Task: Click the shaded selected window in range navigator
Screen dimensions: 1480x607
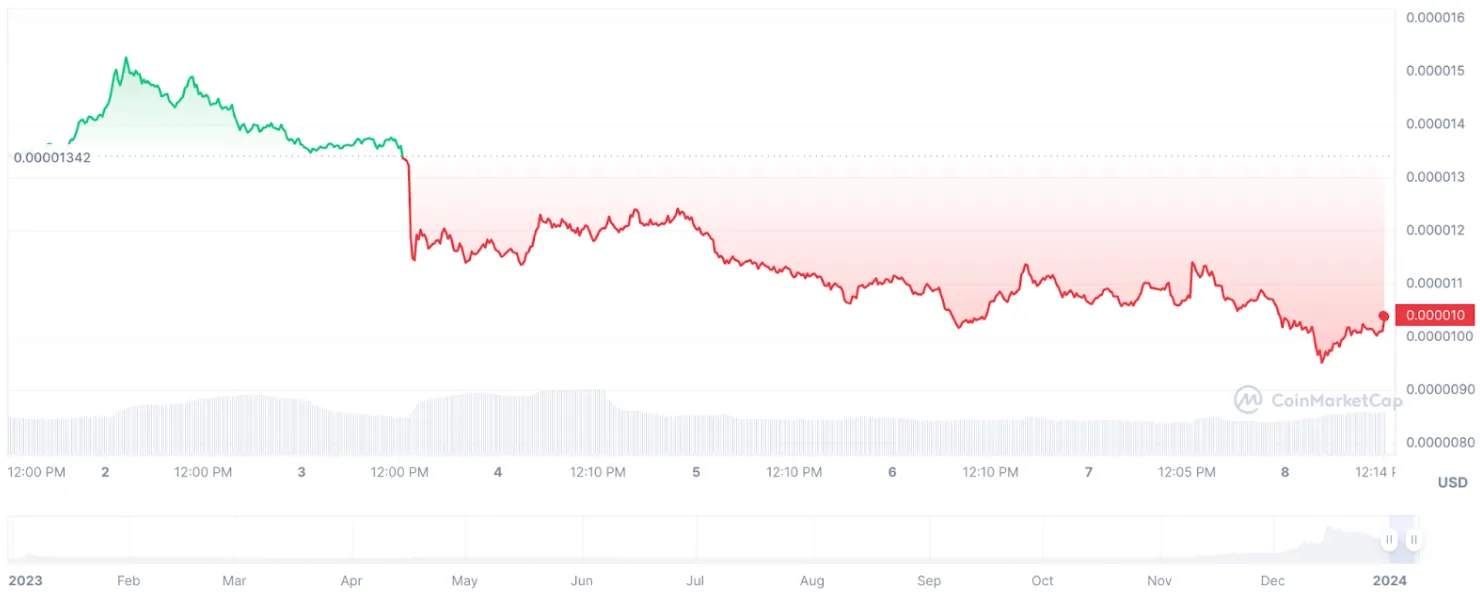Action: 1401,540
